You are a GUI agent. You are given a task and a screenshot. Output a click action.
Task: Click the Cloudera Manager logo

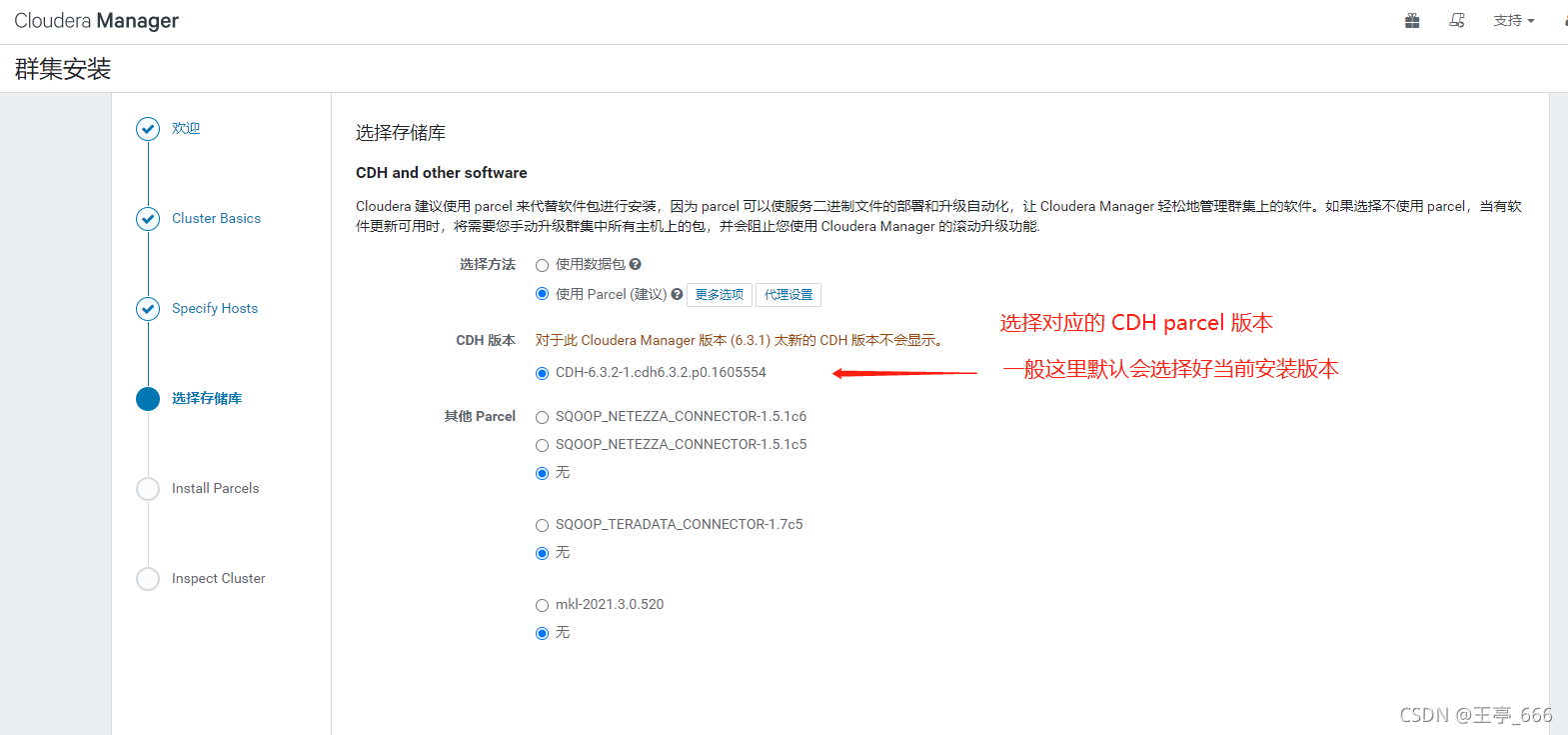tap(96, 21)
